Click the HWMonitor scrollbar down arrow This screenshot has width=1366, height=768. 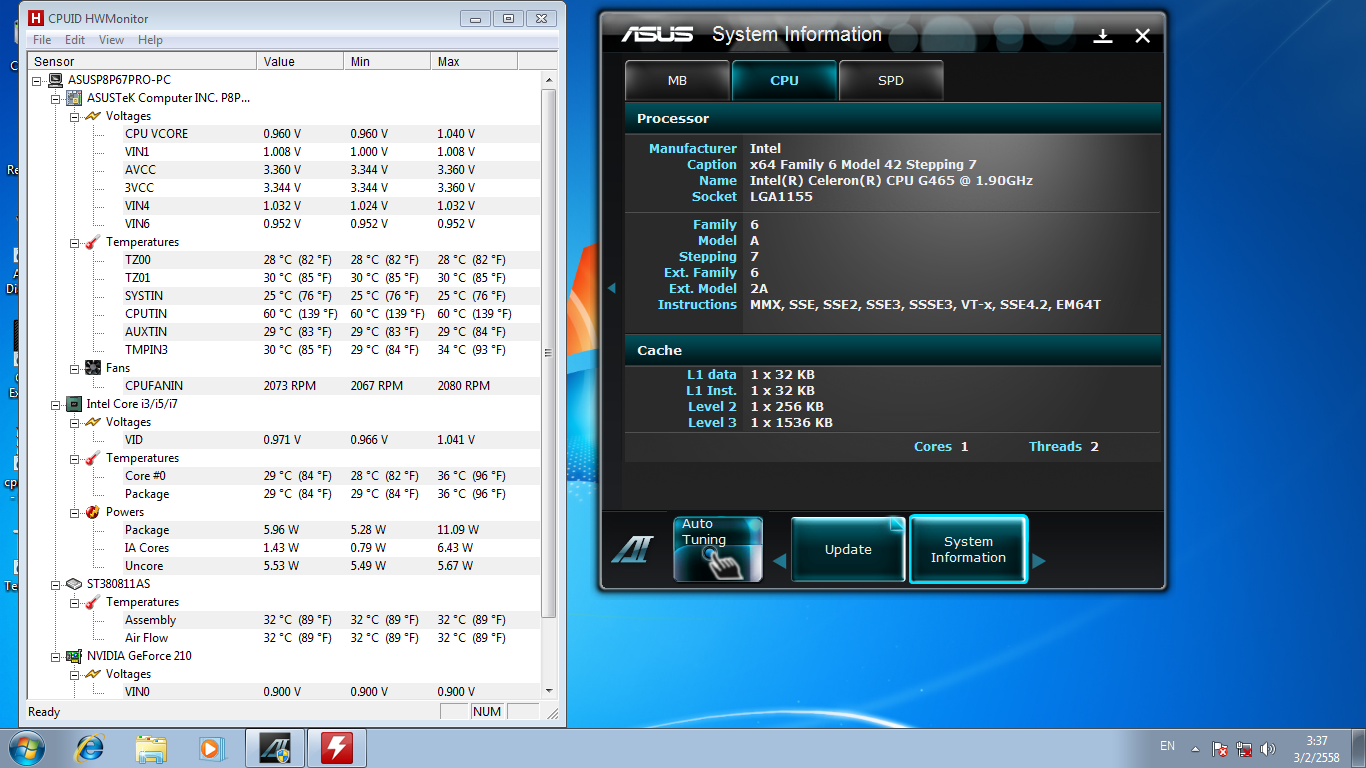coord(548,690)
